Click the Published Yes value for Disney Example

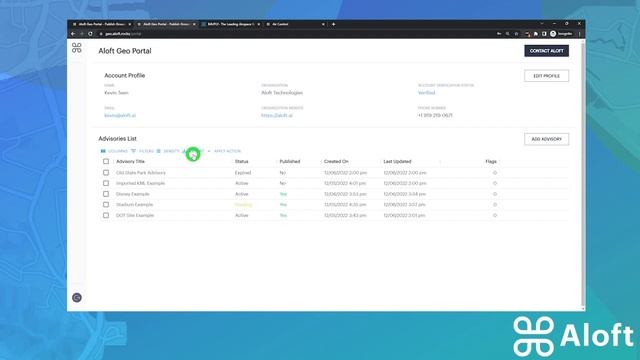pos(283,194)
